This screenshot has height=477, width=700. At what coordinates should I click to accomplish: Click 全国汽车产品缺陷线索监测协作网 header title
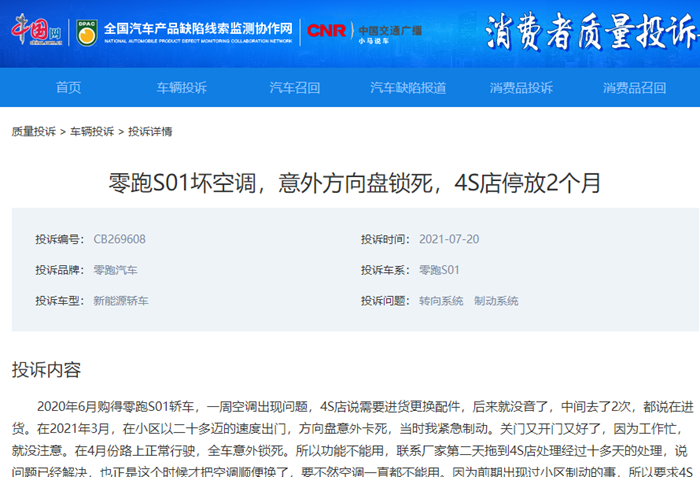198,32
